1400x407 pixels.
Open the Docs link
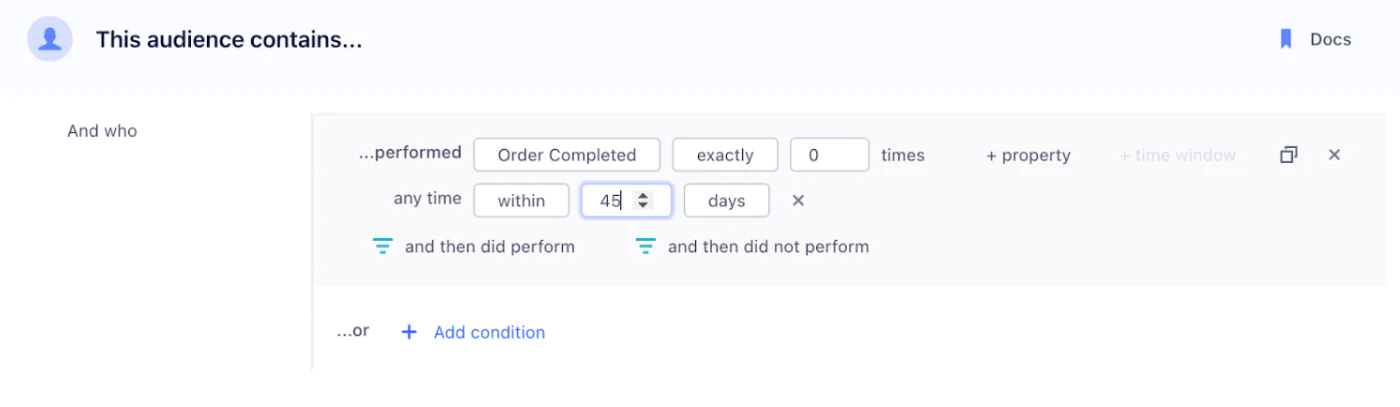1330,40
